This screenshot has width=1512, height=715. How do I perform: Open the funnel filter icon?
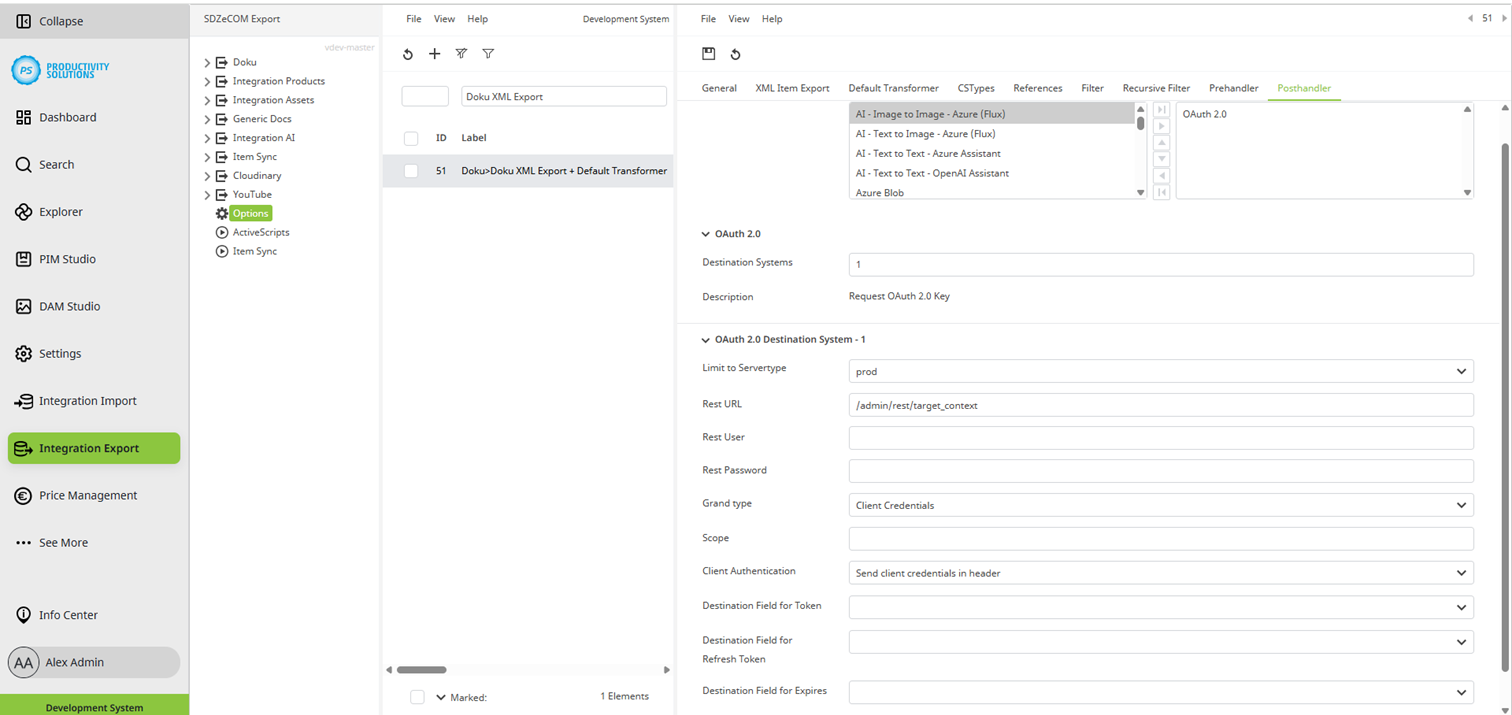click(488, 54)
